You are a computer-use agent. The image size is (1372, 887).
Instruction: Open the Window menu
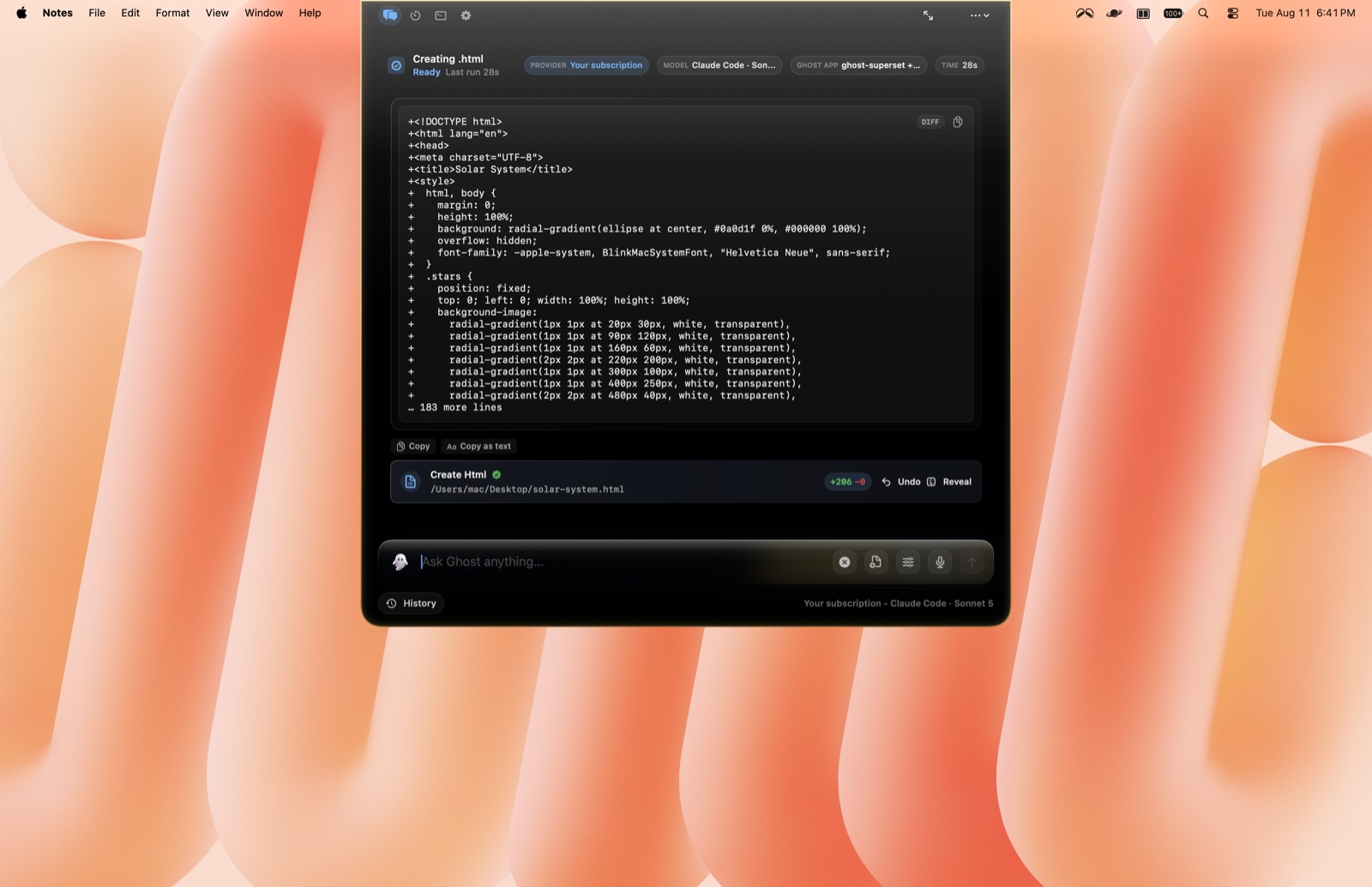pyautogui.click(x=263, y=13)
